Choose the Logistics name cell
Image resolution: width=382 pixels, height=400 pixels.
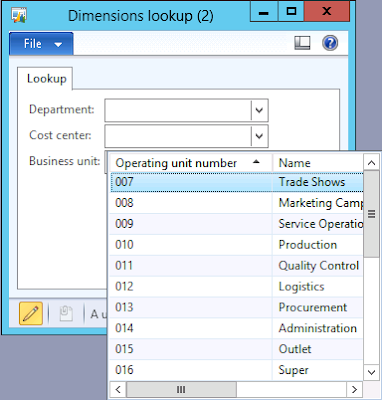point(318,286)
